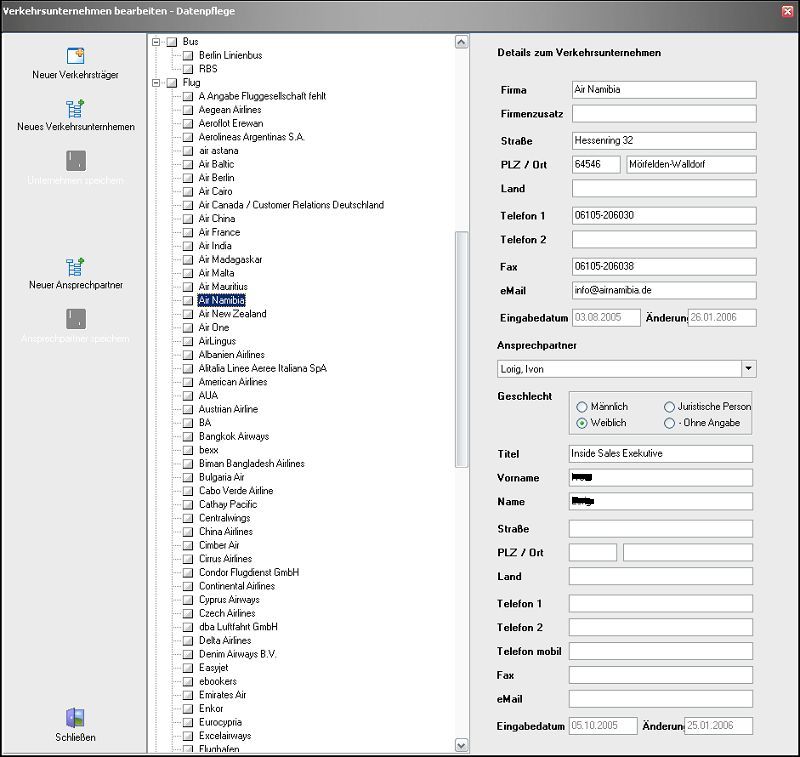This screenshot has height=757, width=800.
Task: Click the tree icon beside Czech Airlines
Action: click(x=188, y=614)
